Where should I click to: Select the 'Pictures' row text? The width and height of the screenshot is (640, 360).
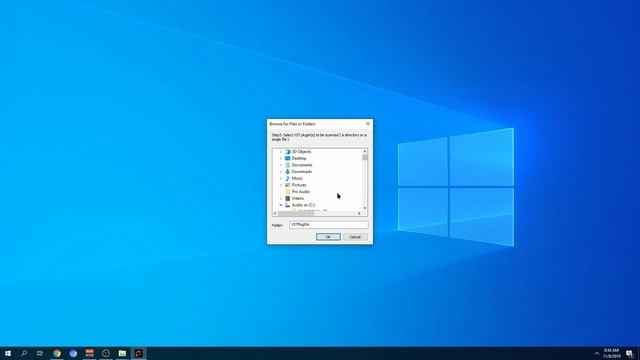299,185
